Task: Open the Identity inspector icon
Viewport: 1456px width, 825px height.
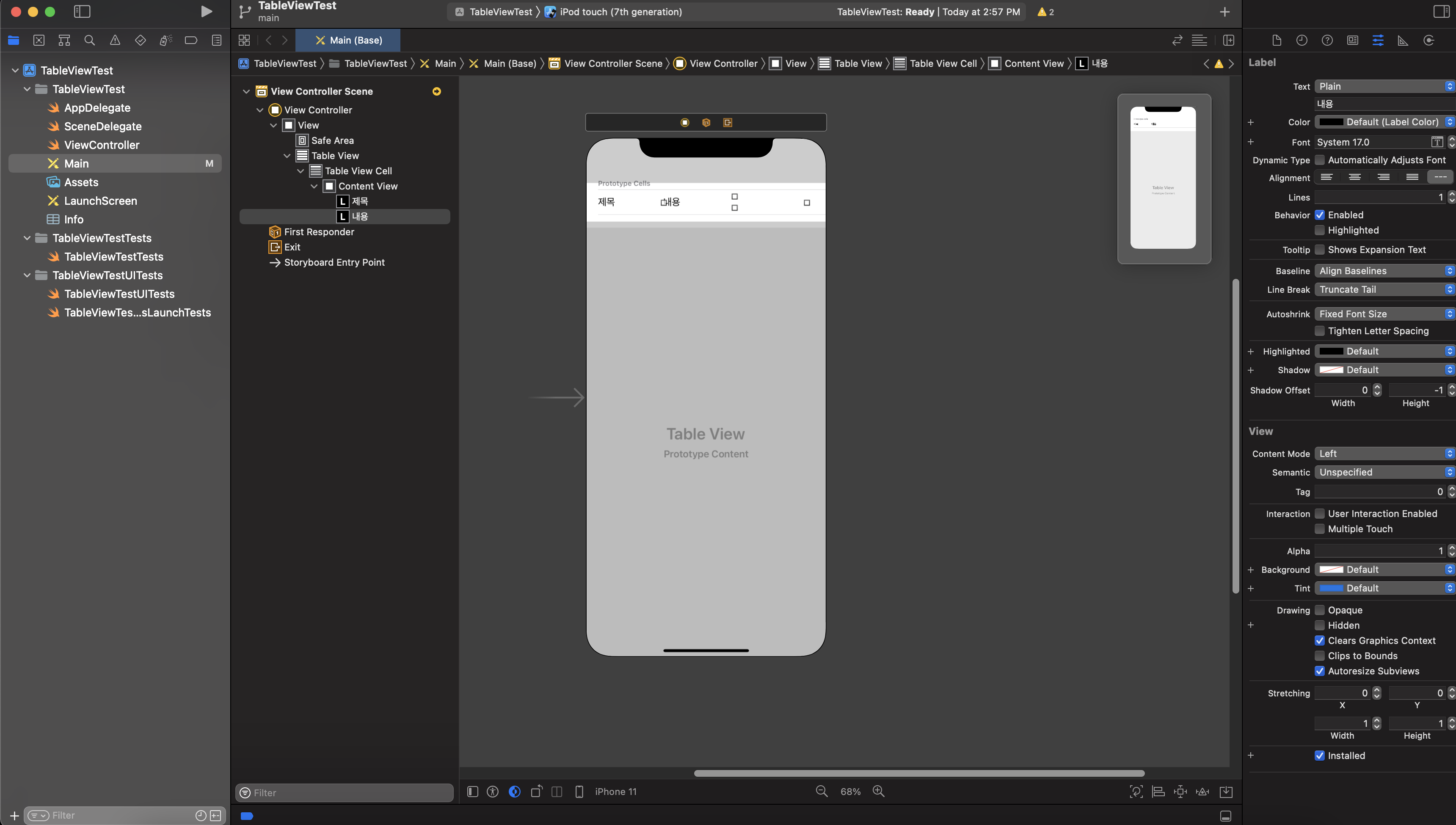Action: 1352,40
